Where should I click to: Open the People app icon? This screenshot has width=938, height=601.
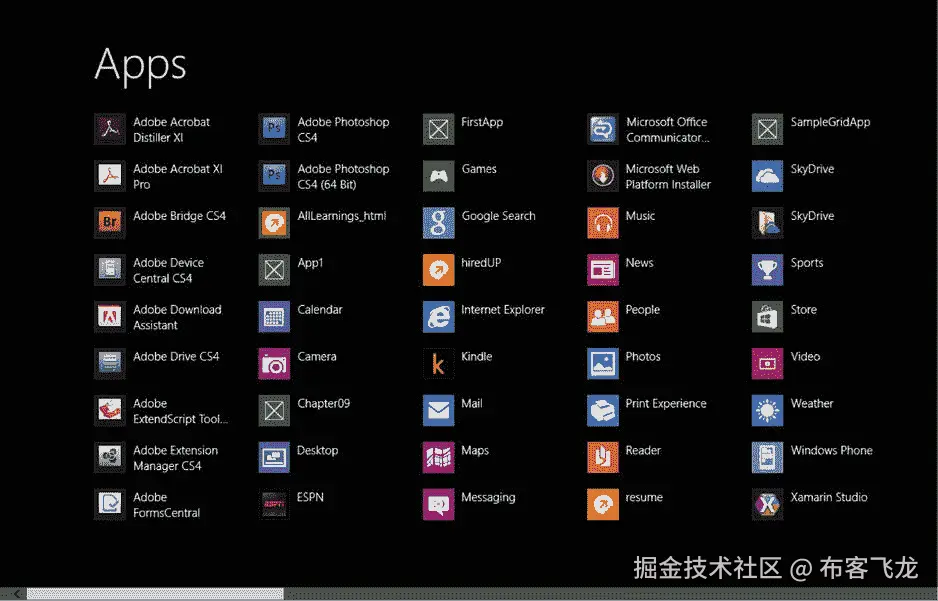point(603,317)
